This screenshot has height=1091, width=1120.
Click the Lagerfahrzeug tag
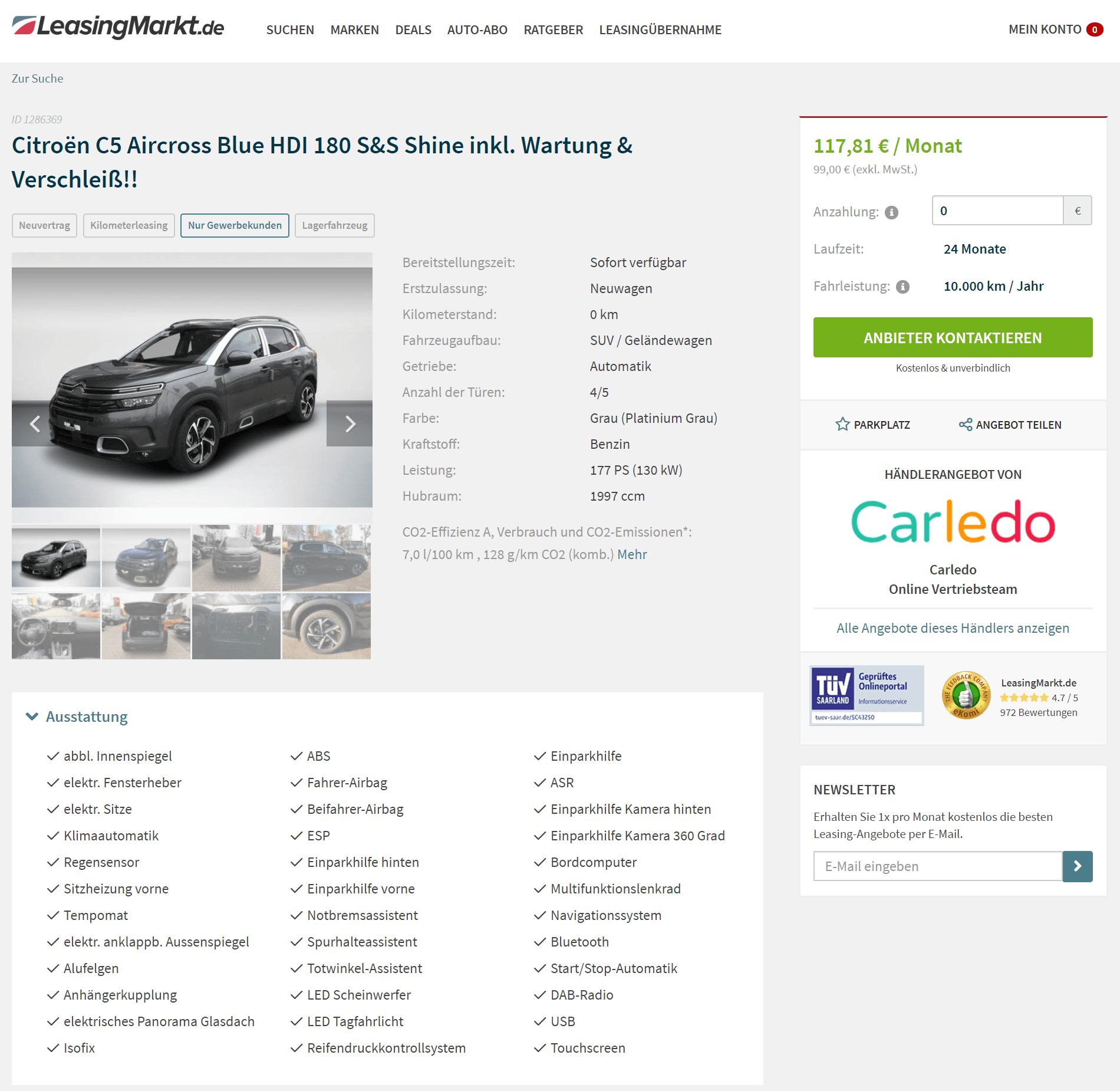click(334, 225)
